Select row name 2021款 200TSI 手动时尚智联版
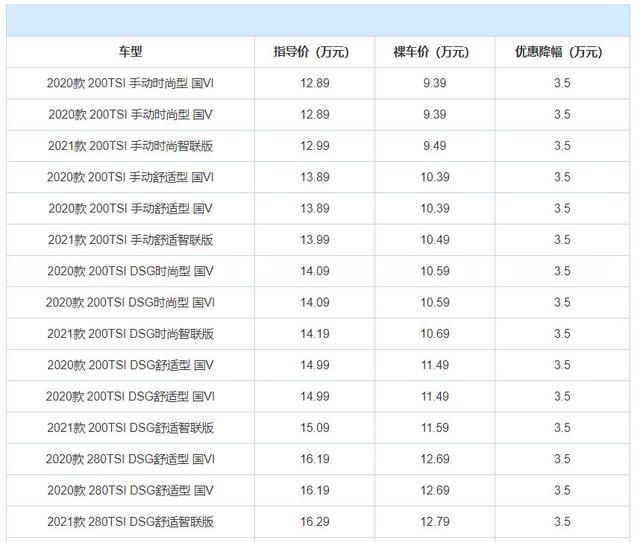The height and width of the screenshot is (543, 640). click(x=130, y=146)
